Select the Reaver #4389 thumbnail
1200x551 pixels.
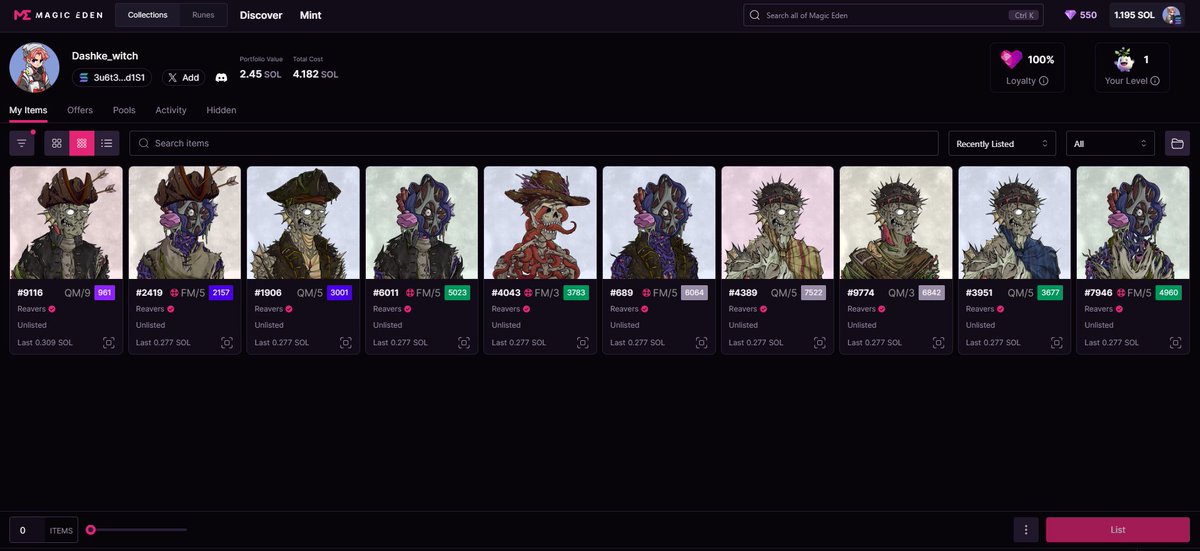(777, 222)
